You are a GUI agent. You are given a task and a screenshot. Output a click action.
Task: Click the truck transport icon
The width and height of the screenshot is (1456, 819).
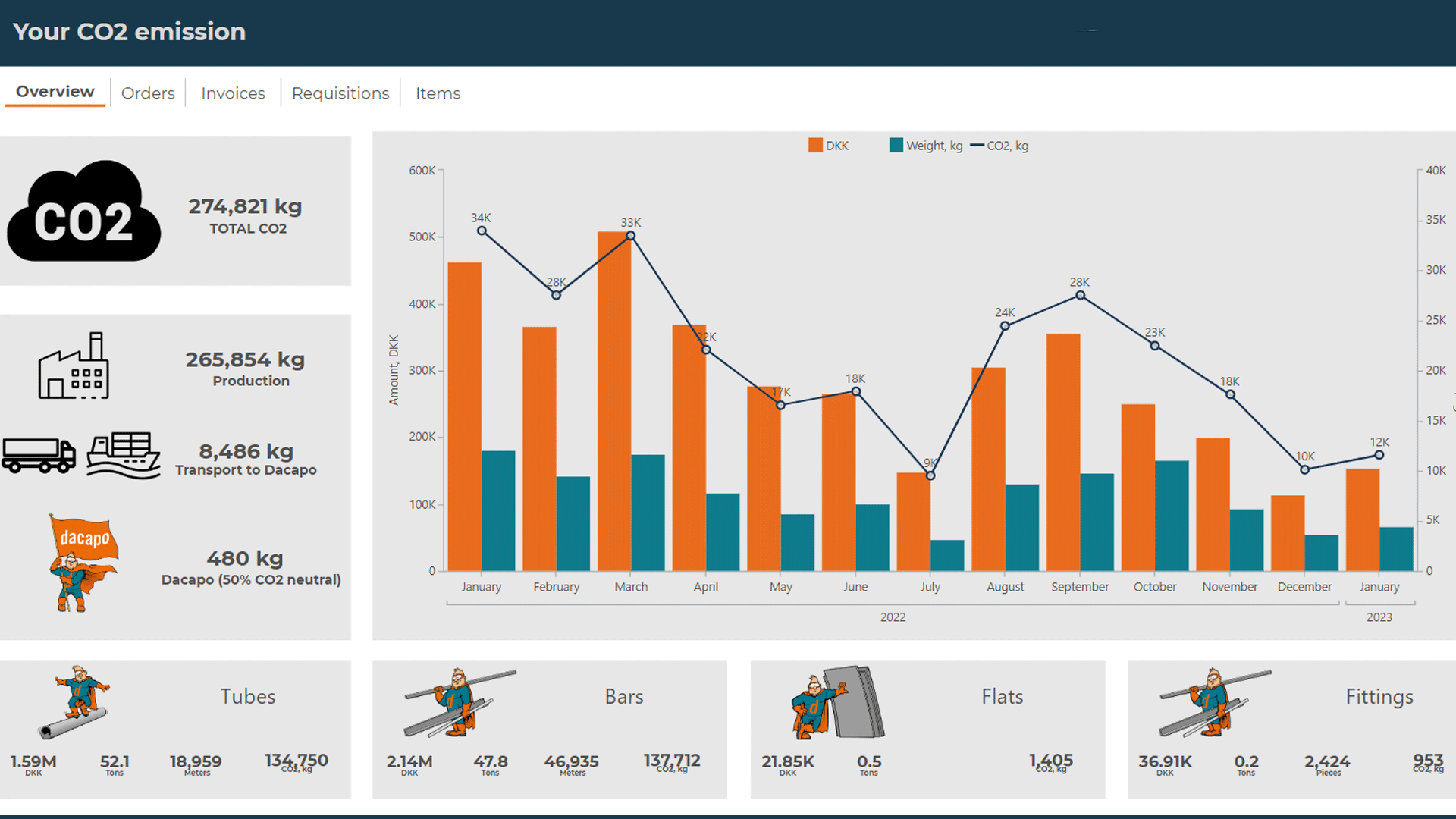[38, 455]
